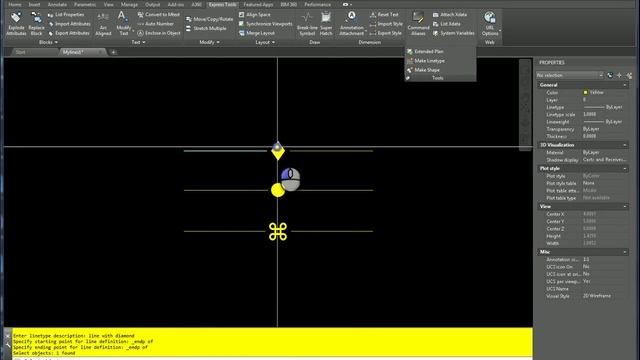Pin the Tools panel flyout
This screenshot has height=360, width=640.
click(x=408, y=78)
